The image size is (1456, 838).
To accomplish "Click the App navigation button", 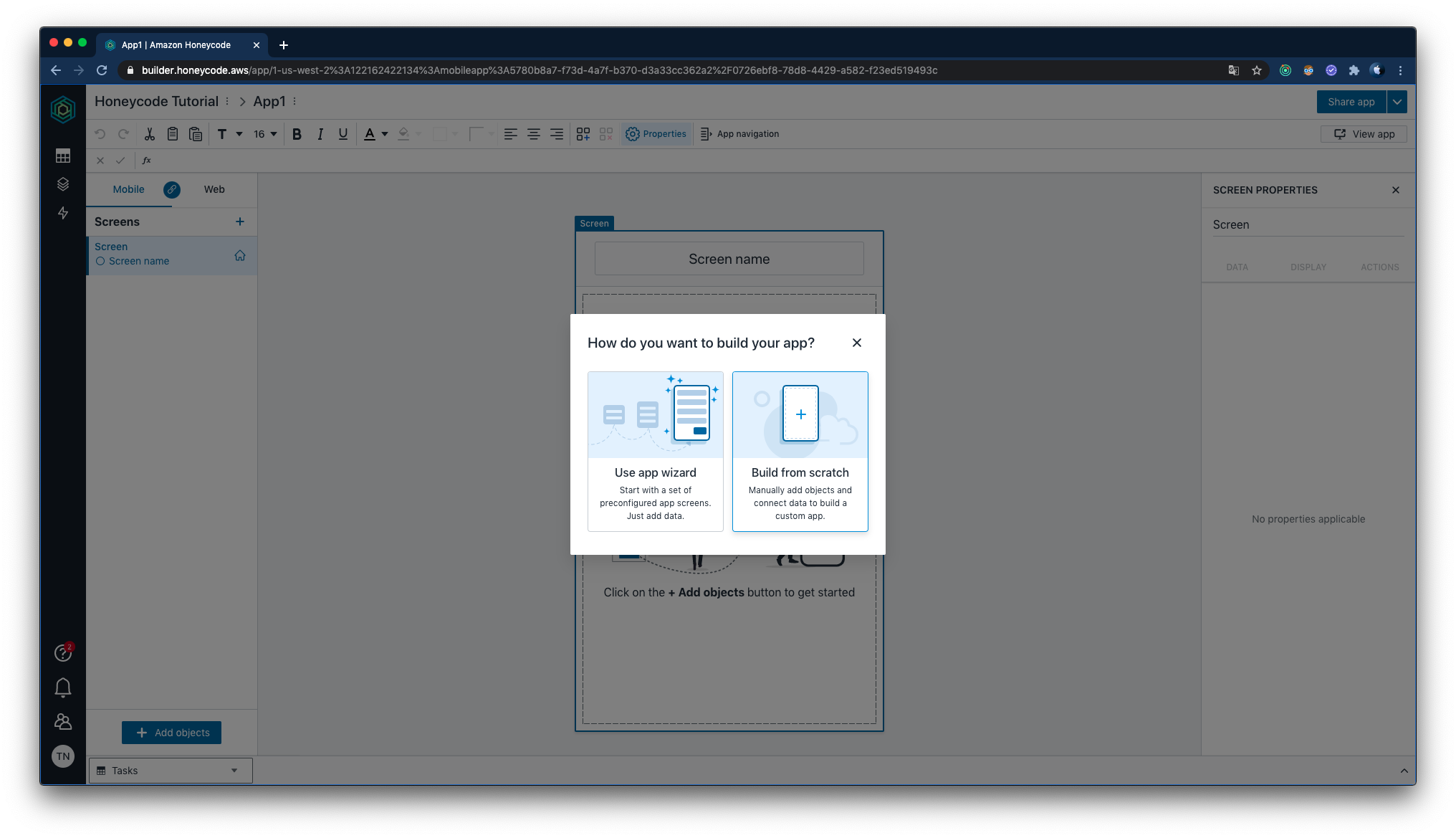I will [739, 134].
